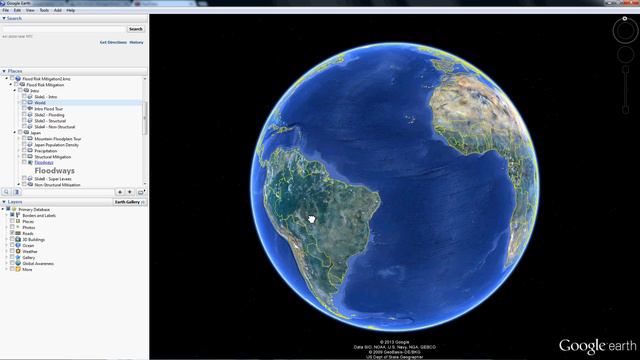Click the Search button

click(136, 29)
